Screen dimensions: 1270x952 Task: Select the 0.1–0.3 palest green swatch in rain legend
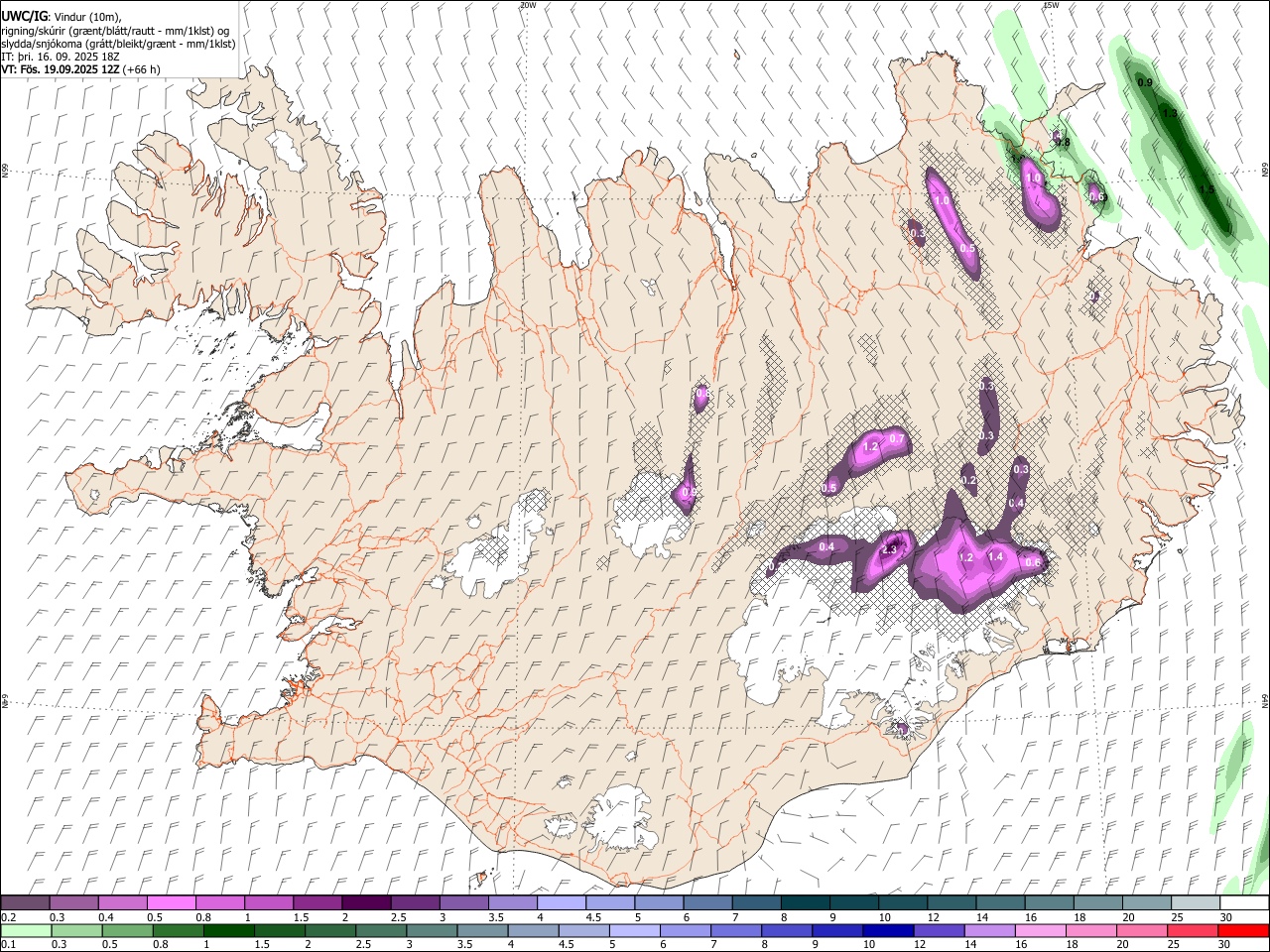(x=25, y=930)
